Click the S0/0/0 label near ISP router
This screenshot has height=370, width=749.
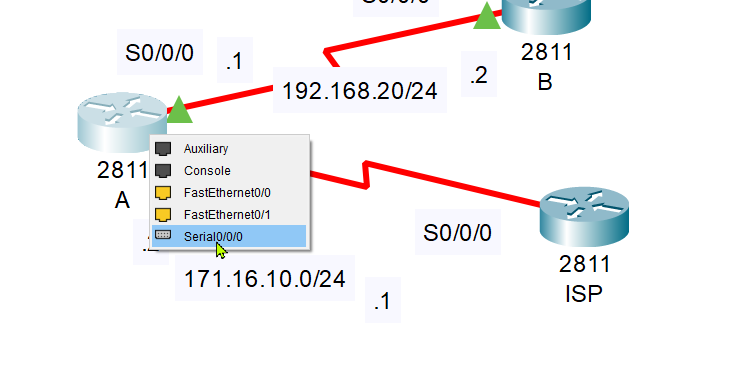point(457,233)
